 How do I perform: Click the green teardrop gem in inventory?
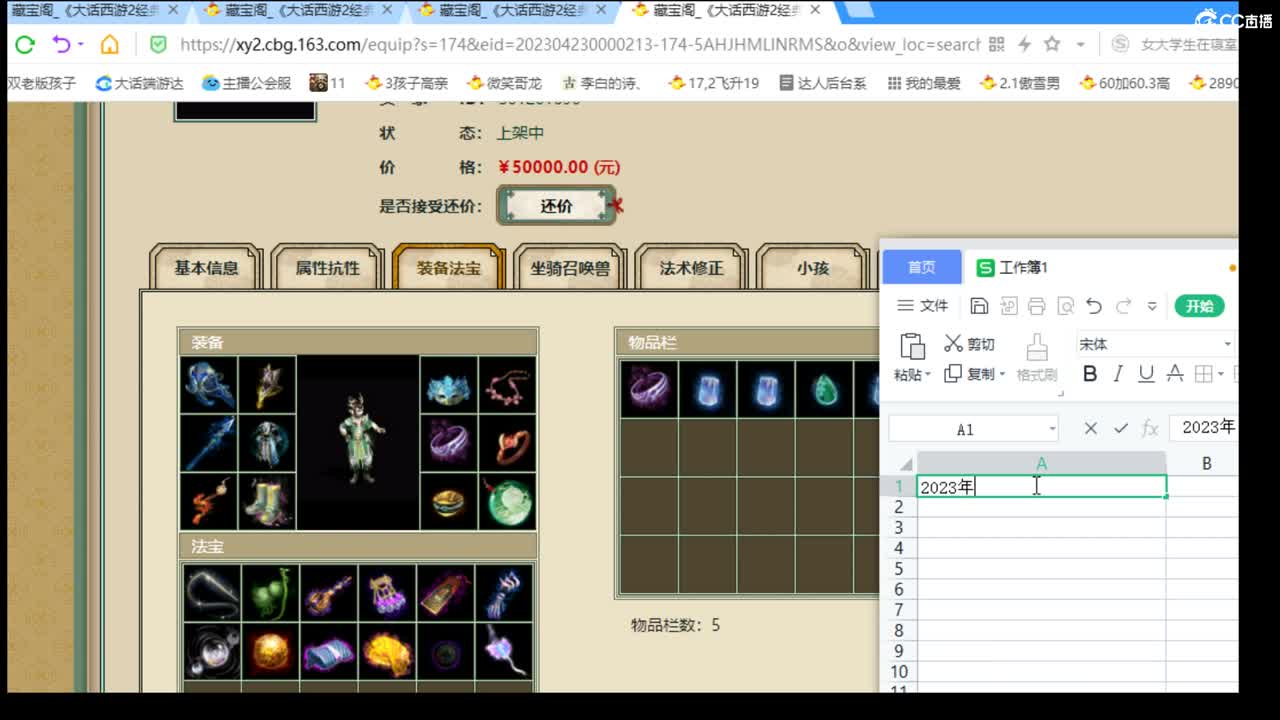point(824,389)
